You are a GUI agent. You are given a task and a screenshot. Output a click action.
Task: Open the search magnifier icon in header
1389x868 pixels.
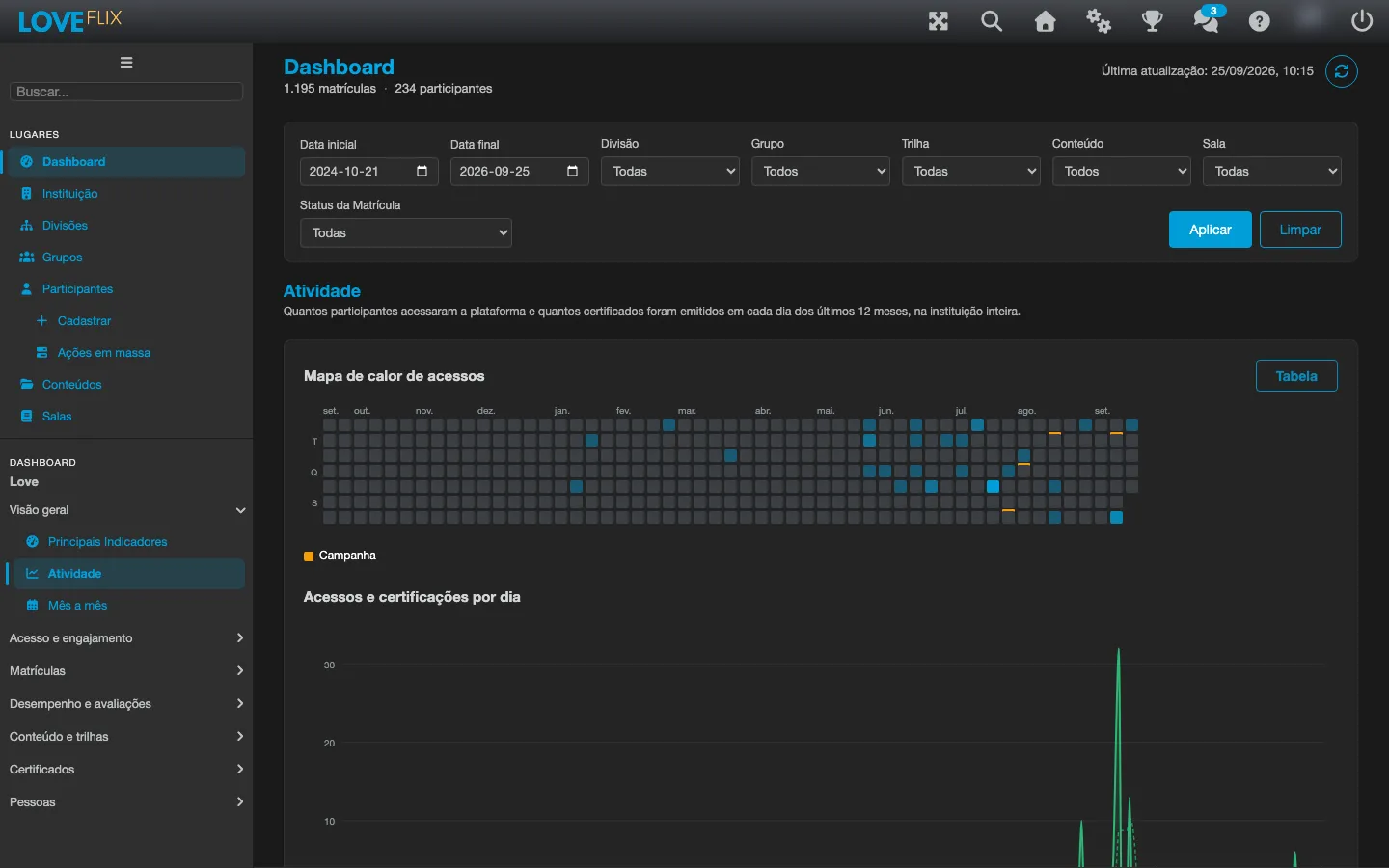(992, 21)
